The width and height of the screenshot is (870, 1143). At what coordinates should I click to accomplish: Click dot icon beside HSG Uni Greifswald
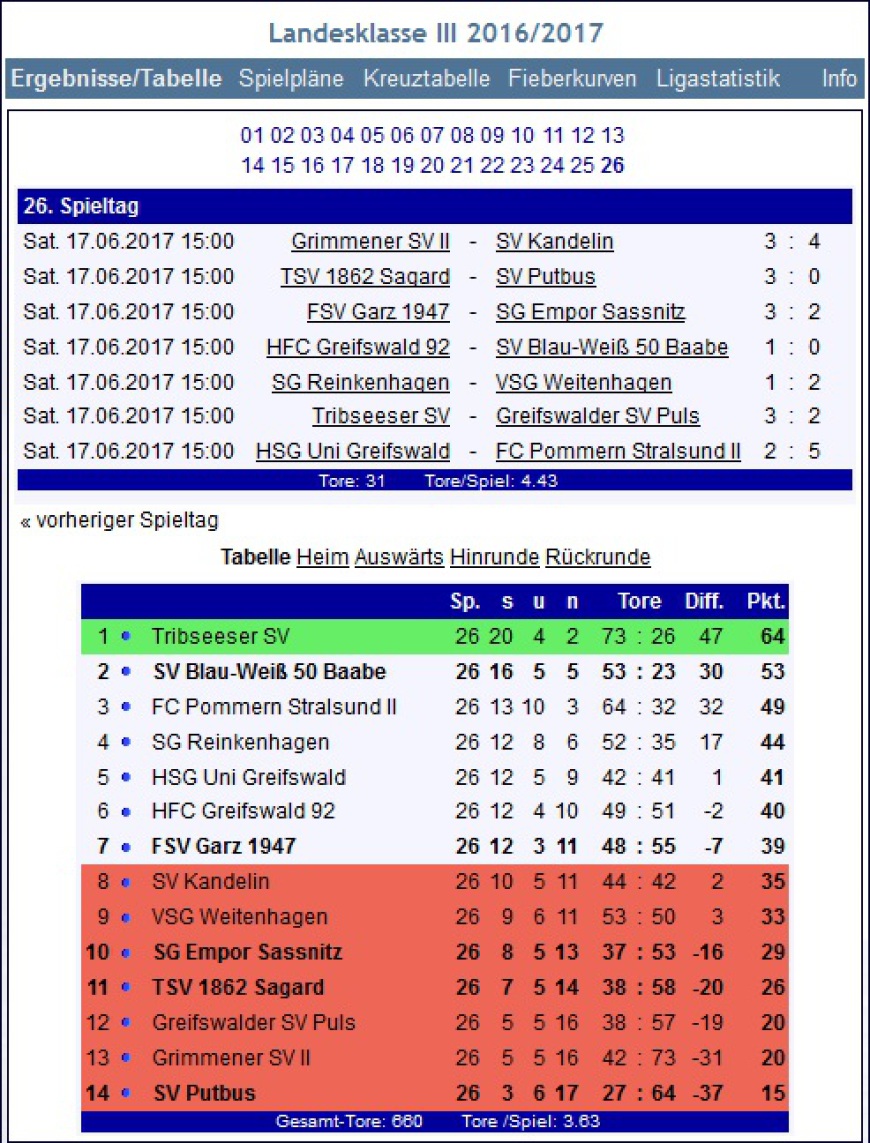tap(125, 777)
